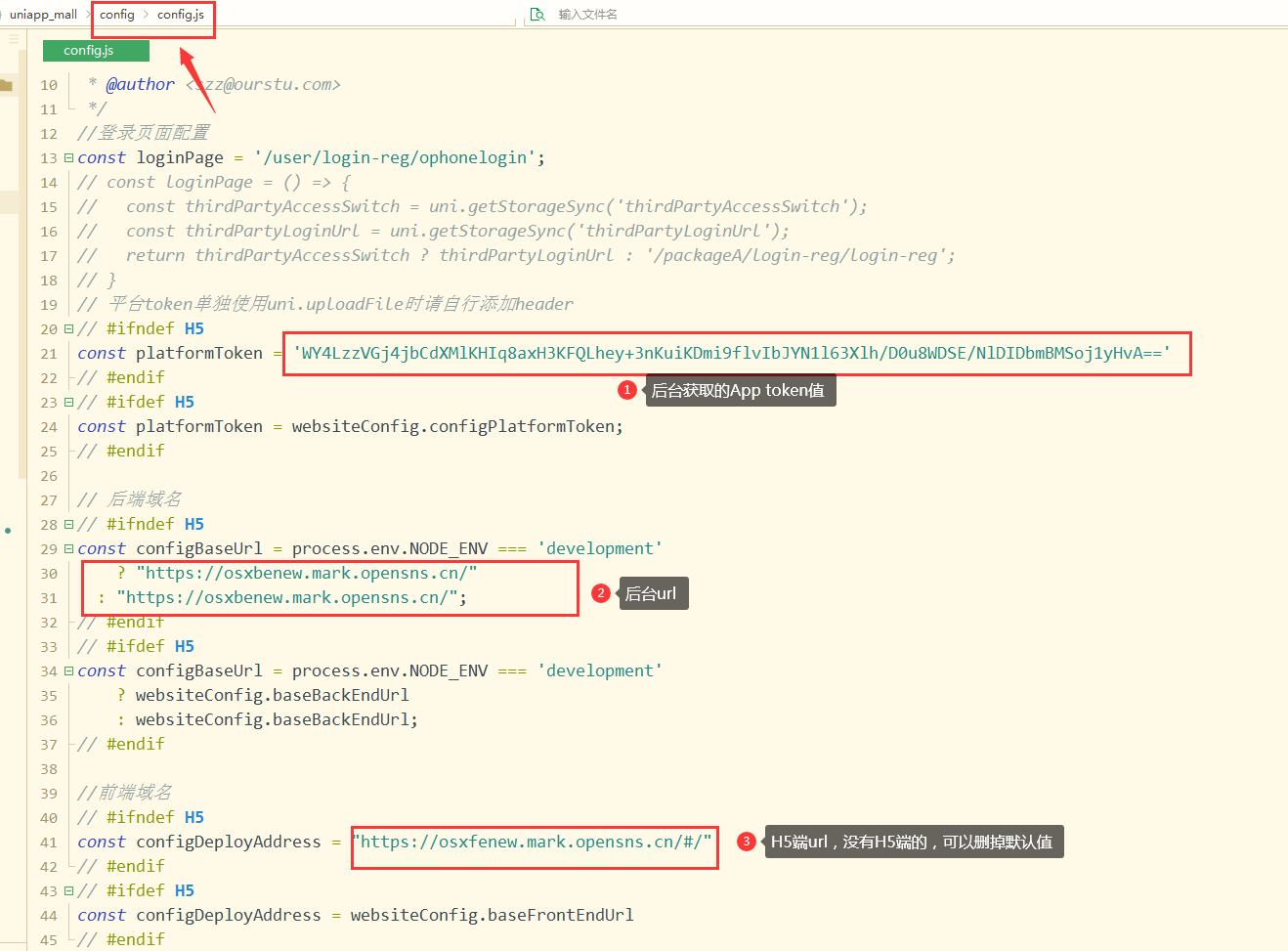Click the osxbenew URL on line 30
Screen dimensions: 1288x951
tap(307, 573)
